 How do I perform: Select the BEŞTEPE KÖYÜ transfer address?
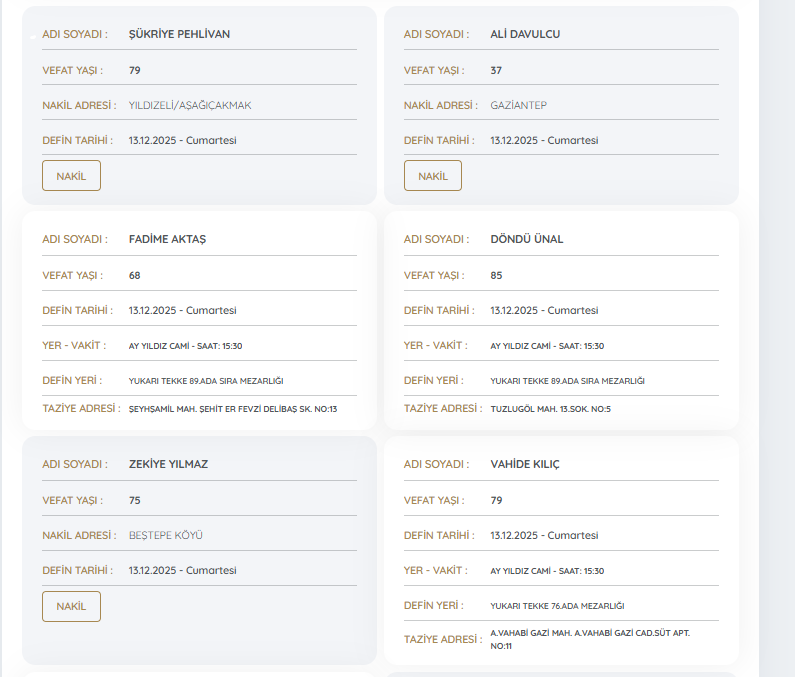pyautogui.click(x=165, y=535)
